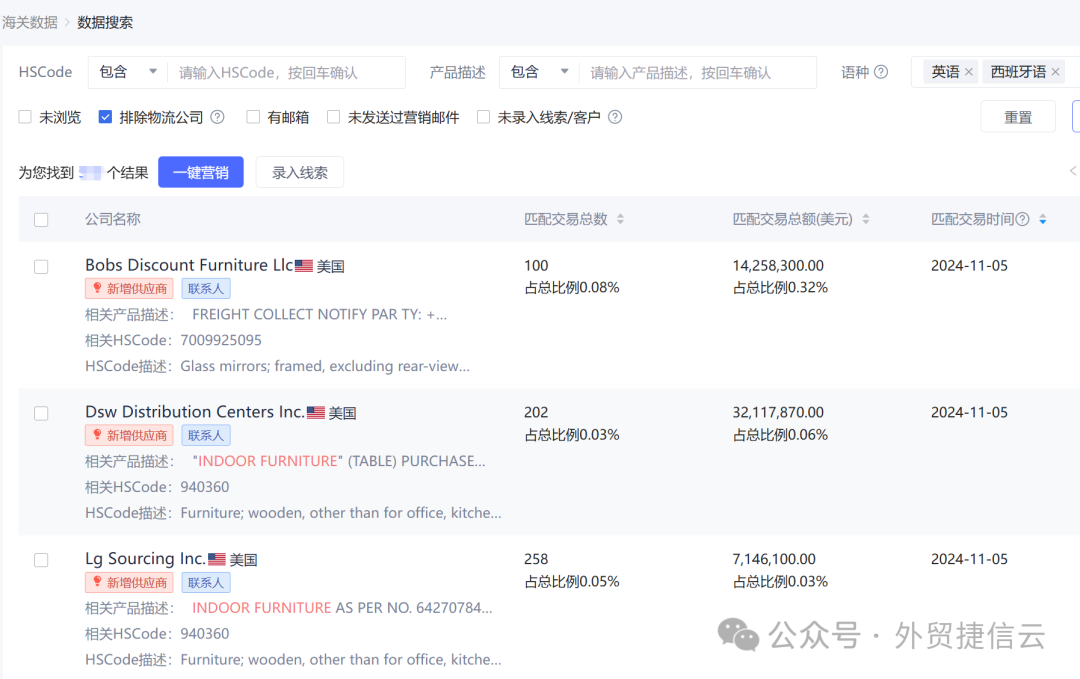
Task: Click 新增供应商 tag on Lg Sourcing row
Action: tap(128, 582)
